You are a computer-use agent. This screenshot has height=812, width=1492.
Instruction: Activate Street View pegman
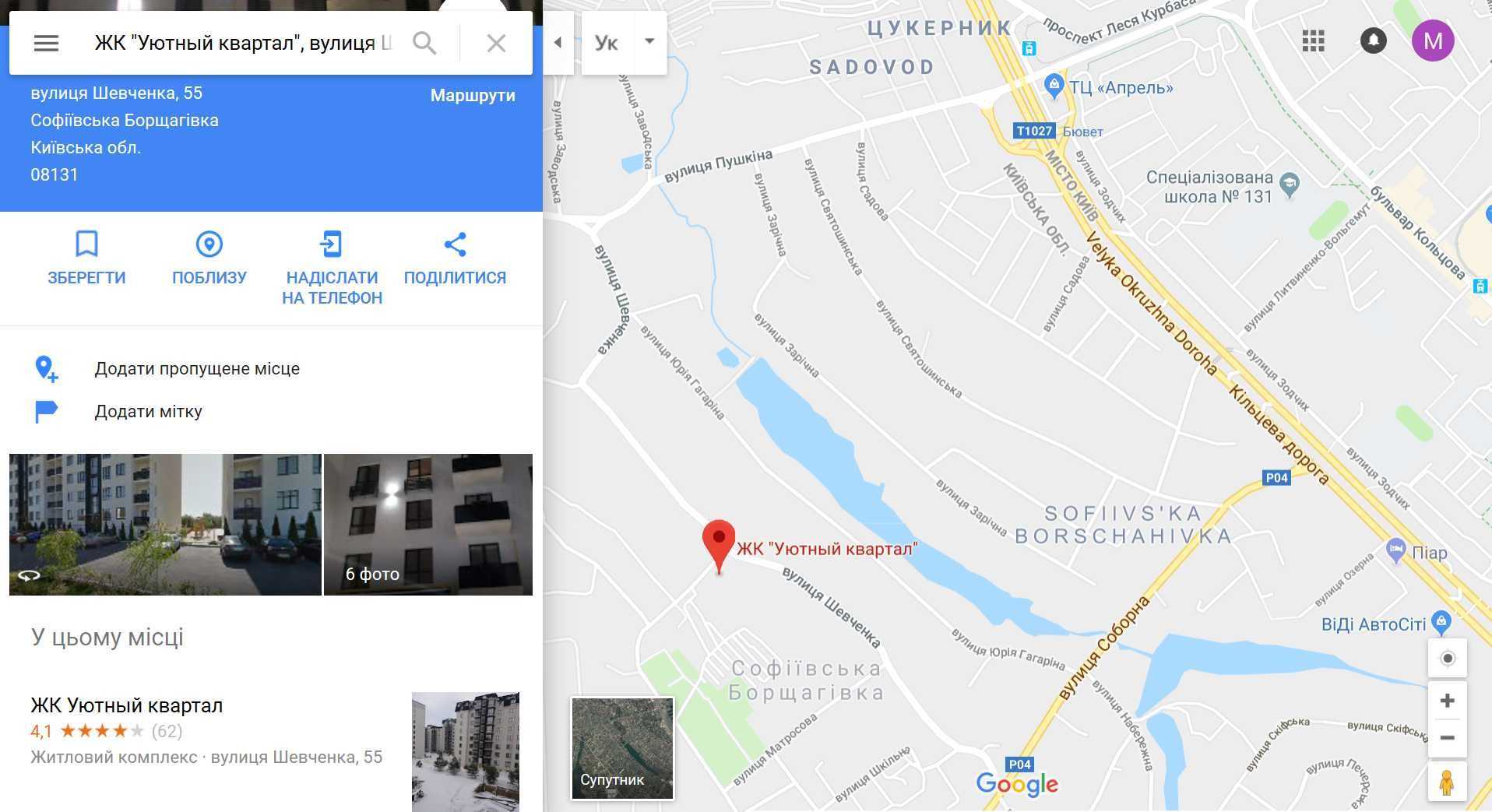coord(1448,782)
